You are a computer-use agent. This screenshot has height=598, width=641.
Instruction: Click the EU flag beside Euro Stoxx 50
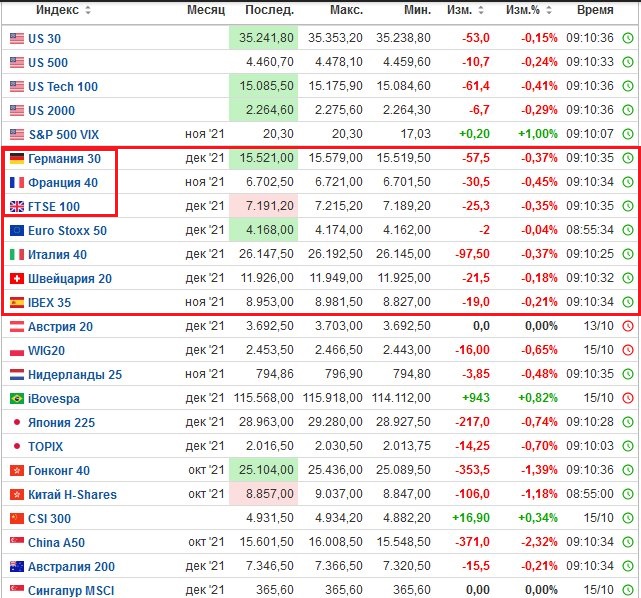[x=17, y=231]
